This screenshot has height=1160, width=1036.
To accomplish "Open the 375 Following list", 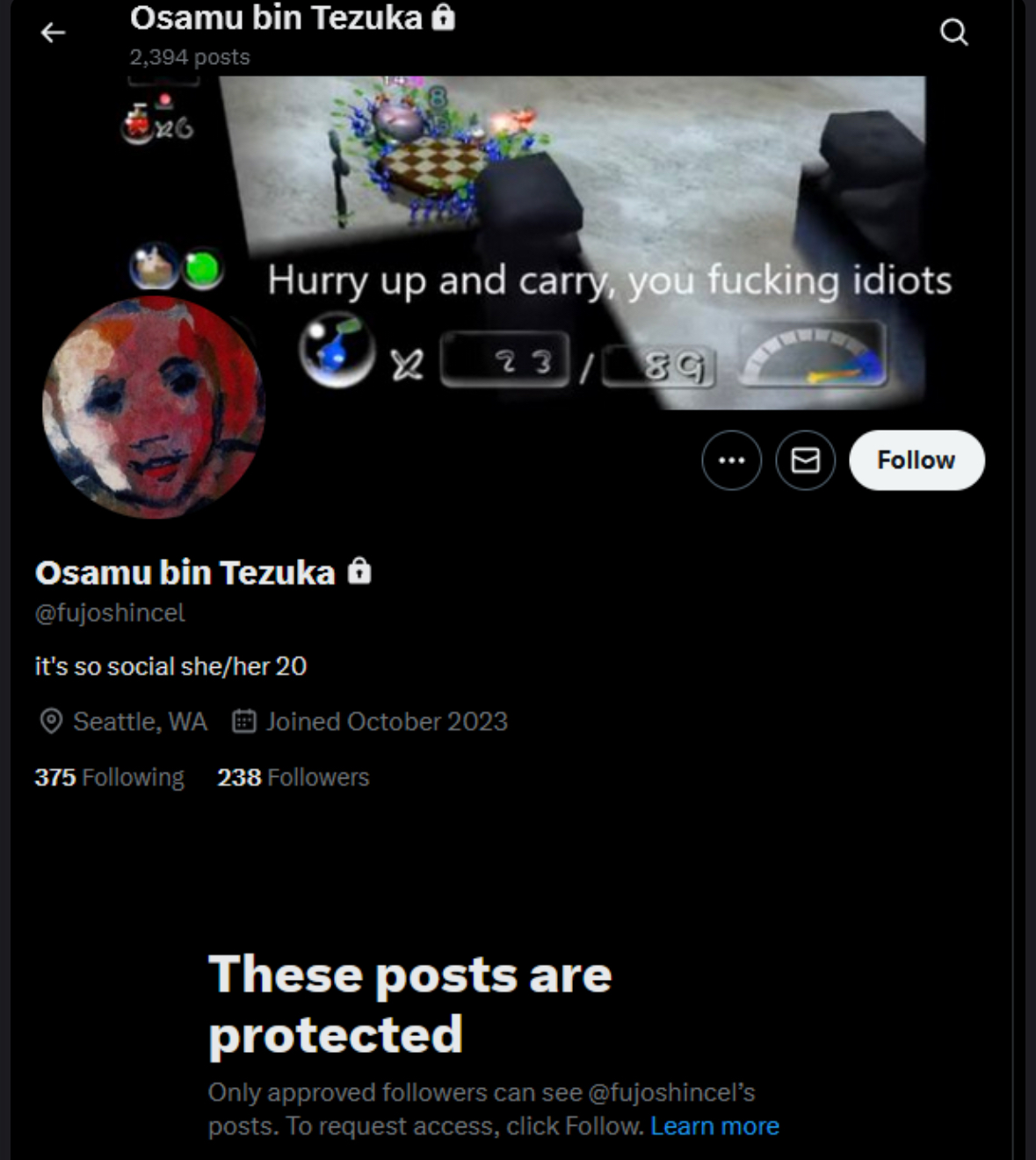I will pyautogui.click(x=109, y=777).
